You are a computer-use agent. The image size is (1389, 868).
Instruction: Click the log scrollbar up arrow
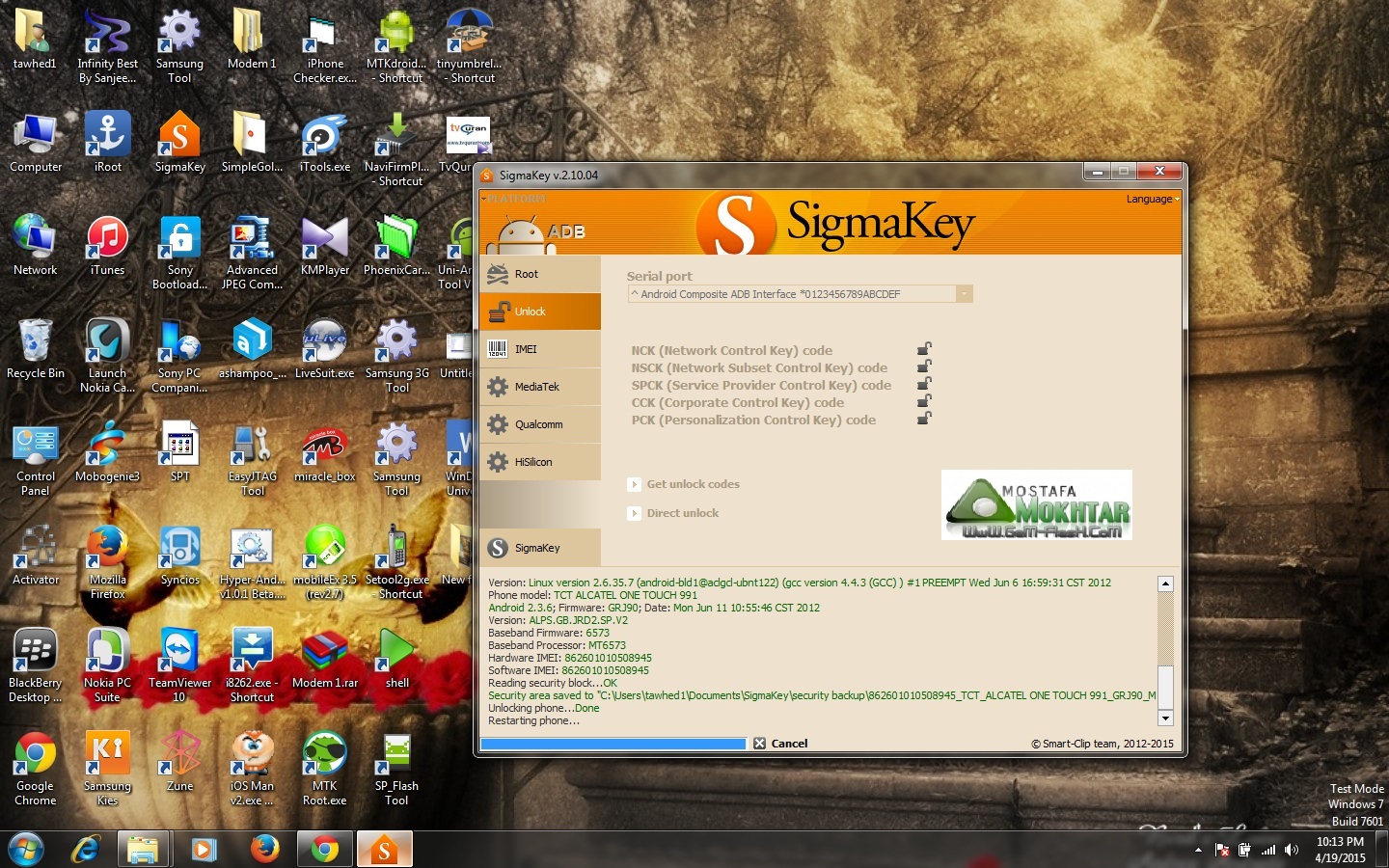click(1165, 583)
